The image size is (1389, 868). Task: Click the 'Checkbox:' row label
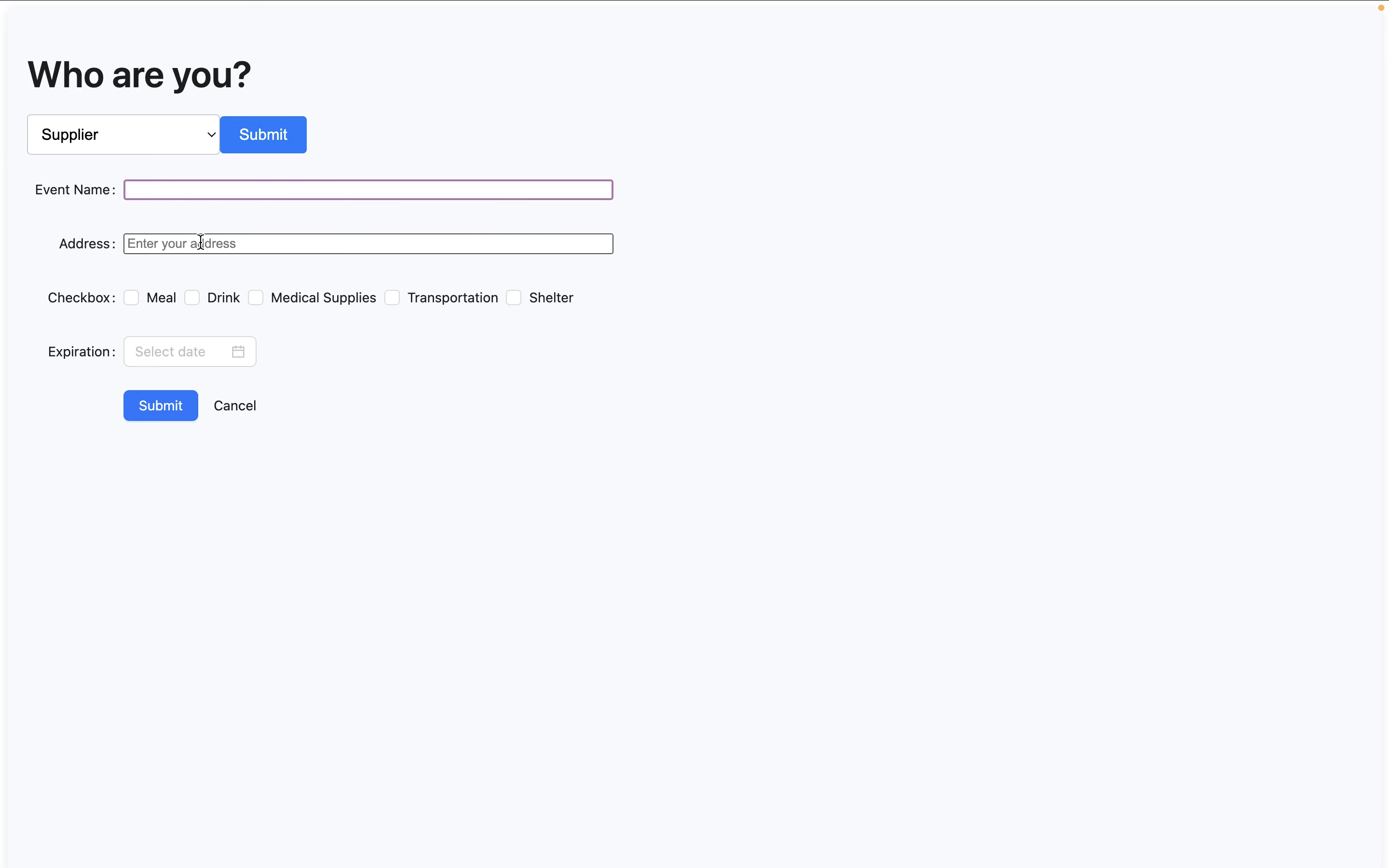[x=79, y=298]
